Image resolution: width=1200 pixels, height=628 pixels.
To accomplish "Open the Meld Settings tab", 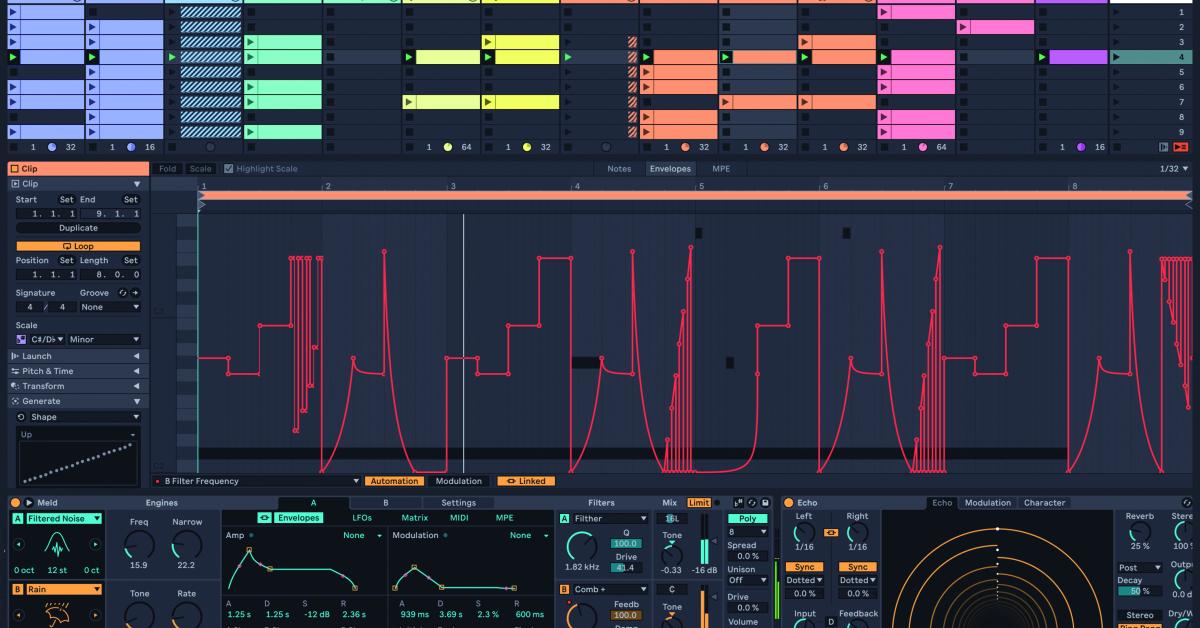I will click(459, 503).
